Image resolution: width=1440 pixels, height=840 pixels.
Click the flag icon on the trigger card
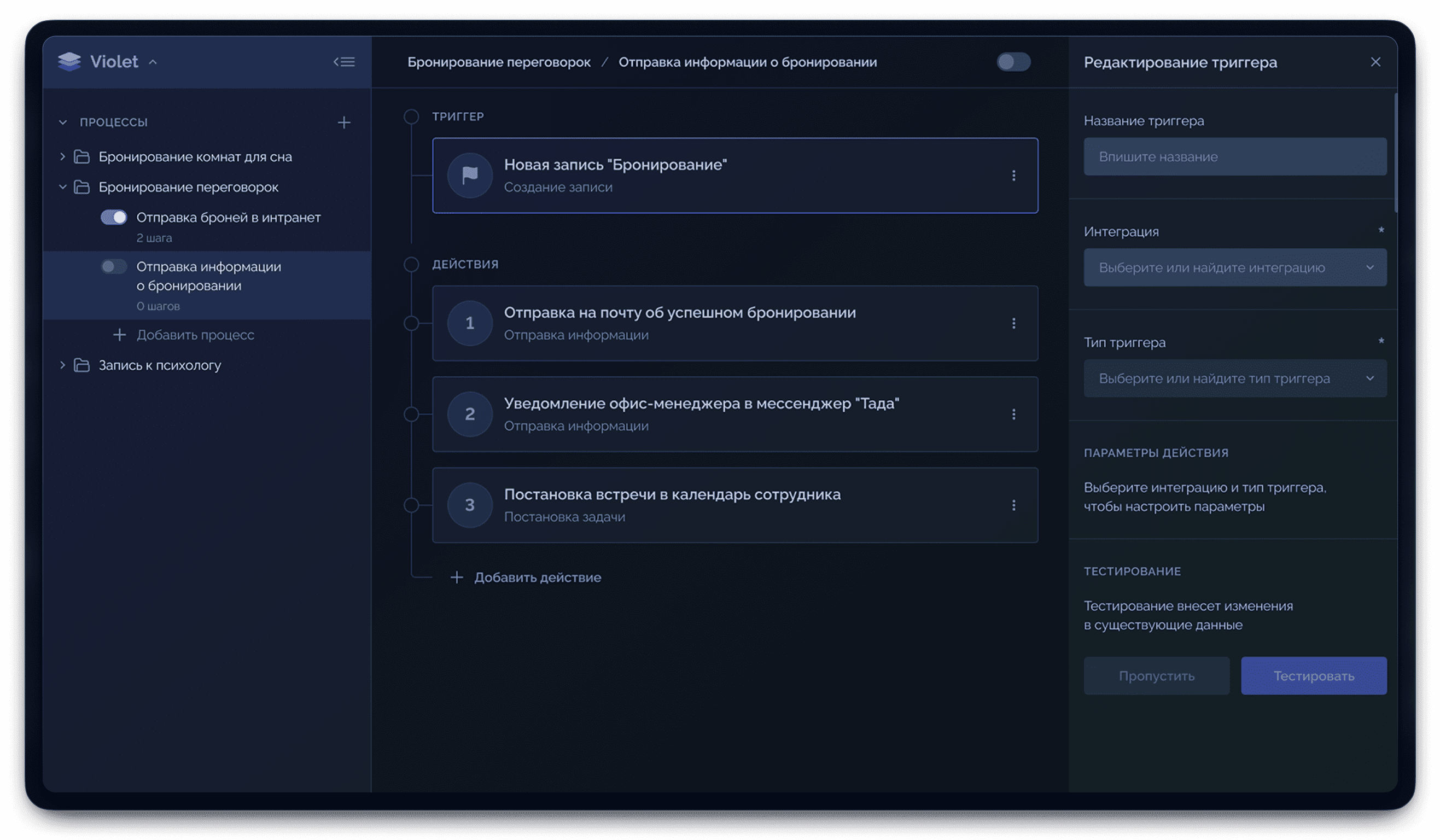(x=470, y=176)
